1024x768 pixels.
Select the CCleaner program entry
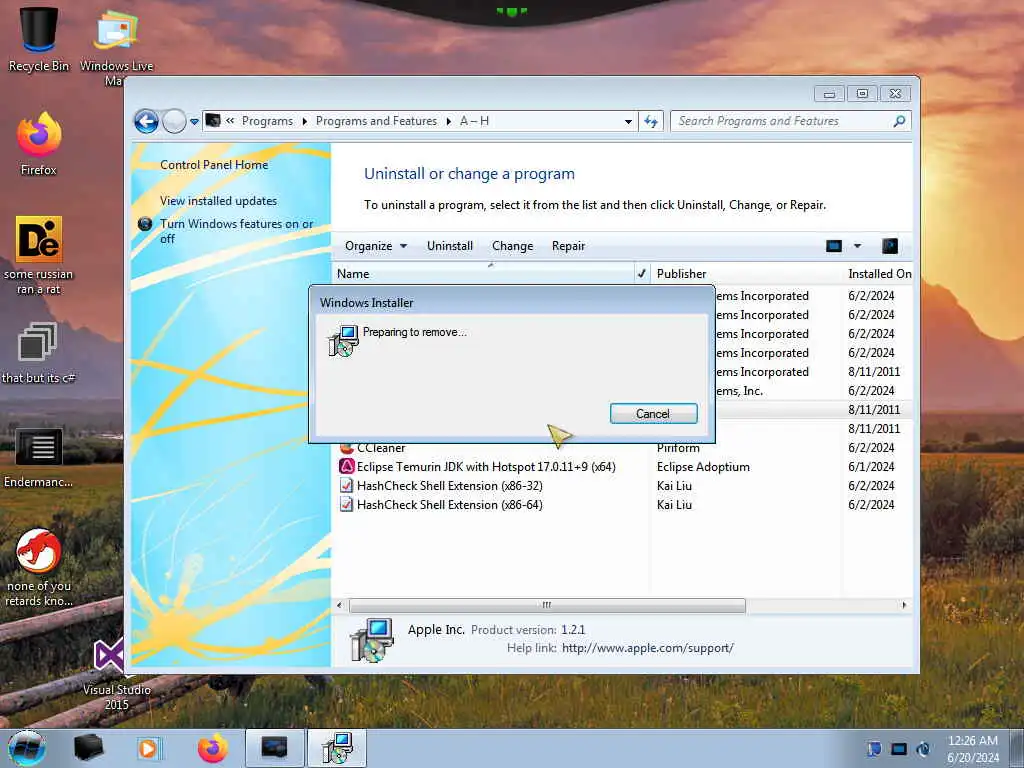pos(381,449)
